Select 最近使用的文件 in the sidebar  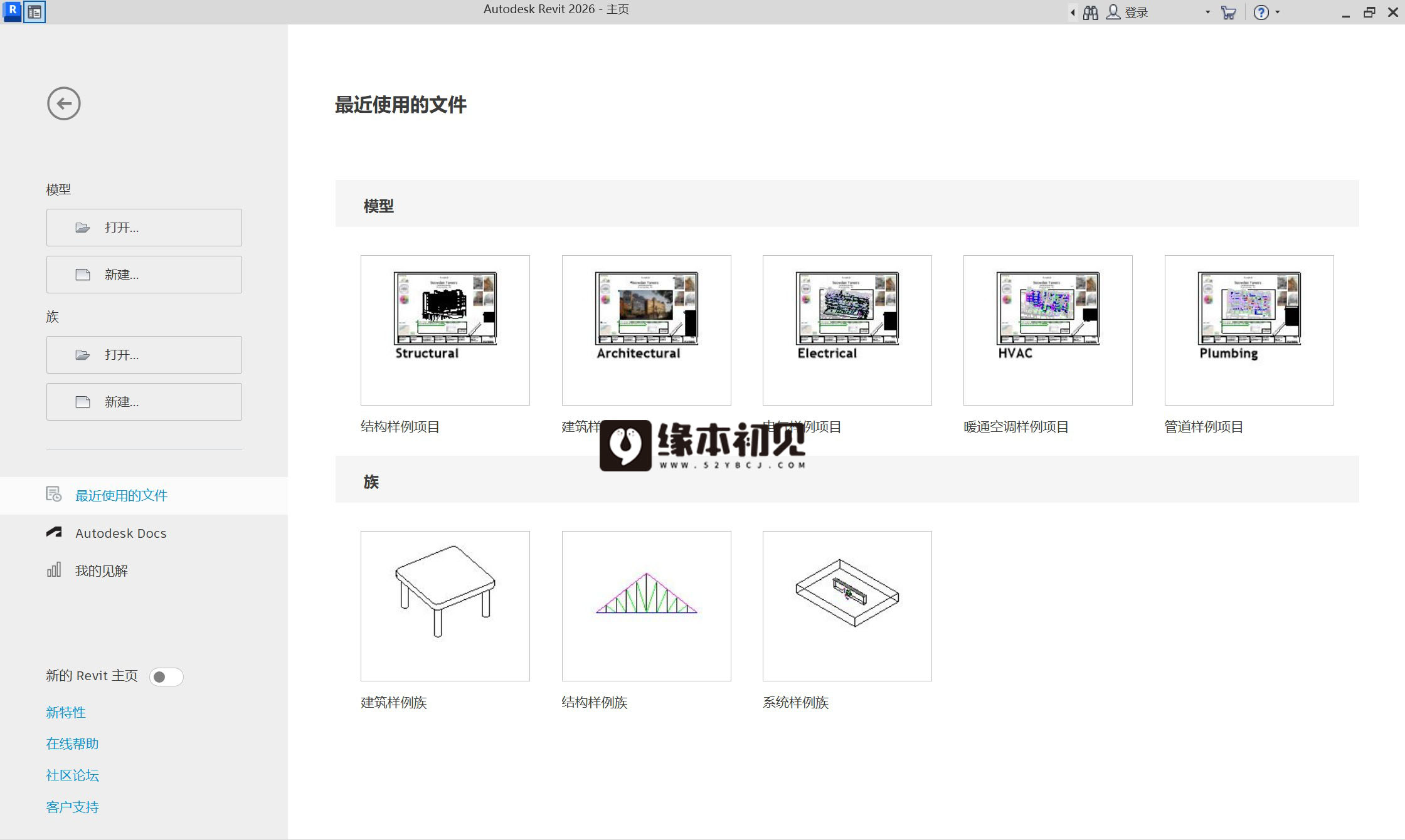[x=144, y=496]
